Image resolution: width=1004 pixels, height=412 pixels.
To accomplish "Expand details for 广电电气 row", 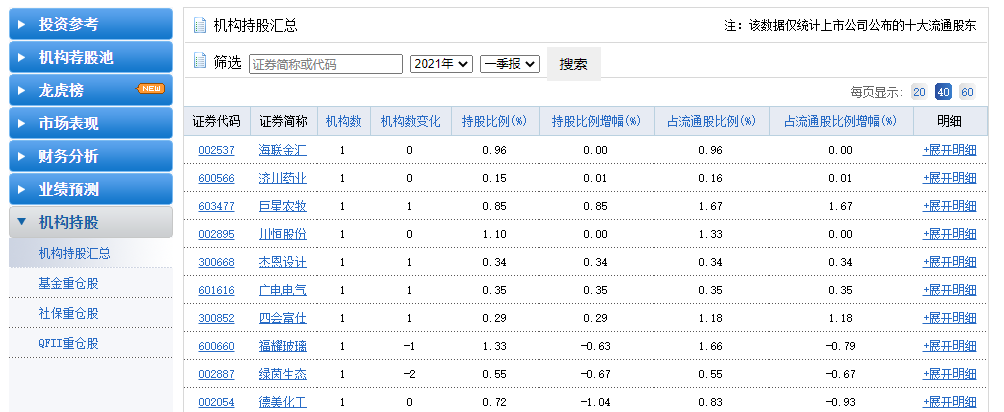I will (950, 290).
